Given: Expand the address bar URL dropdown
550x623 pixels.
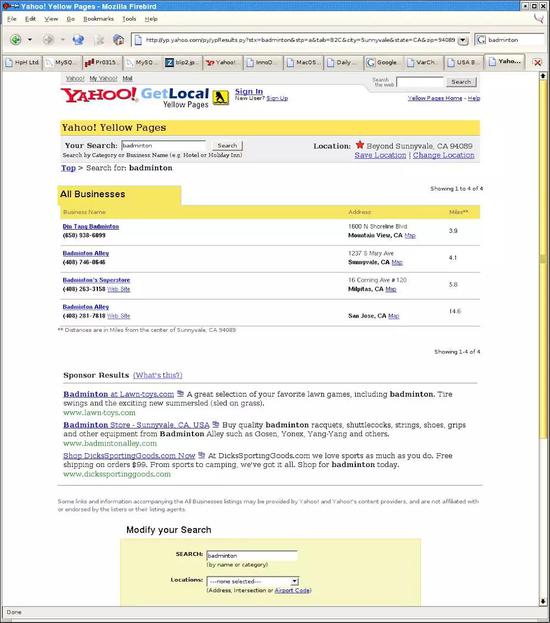Looking at the screenshot, I should click(463, 40).
